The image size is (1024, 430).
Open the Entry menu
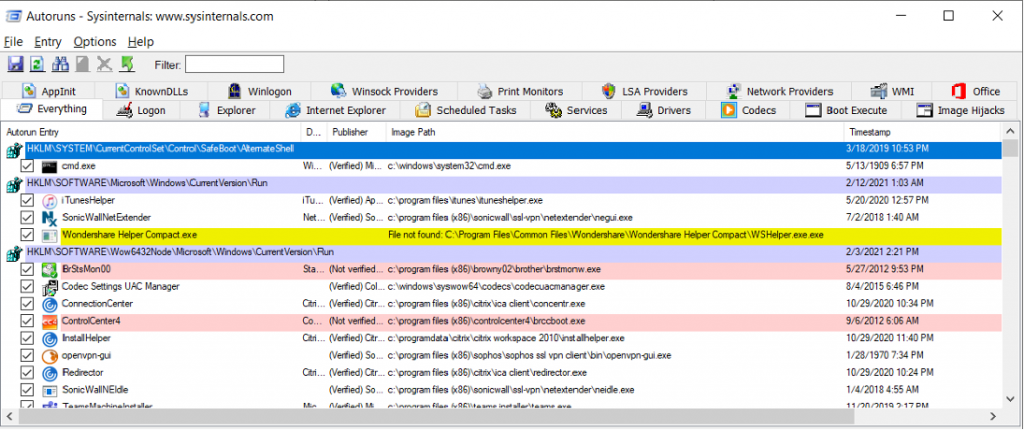point(48,42)
